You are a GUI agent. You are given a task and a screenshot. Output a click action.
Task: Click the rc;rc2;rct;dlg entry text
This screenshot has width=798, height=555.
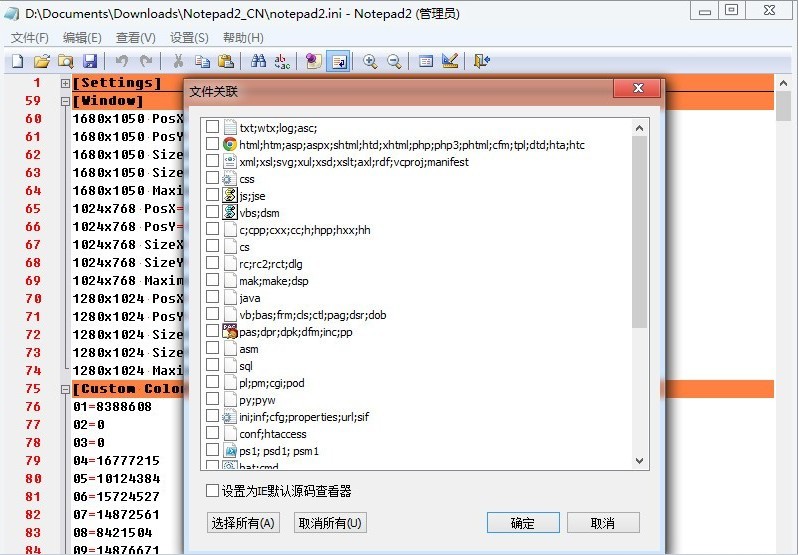[271, 264]
